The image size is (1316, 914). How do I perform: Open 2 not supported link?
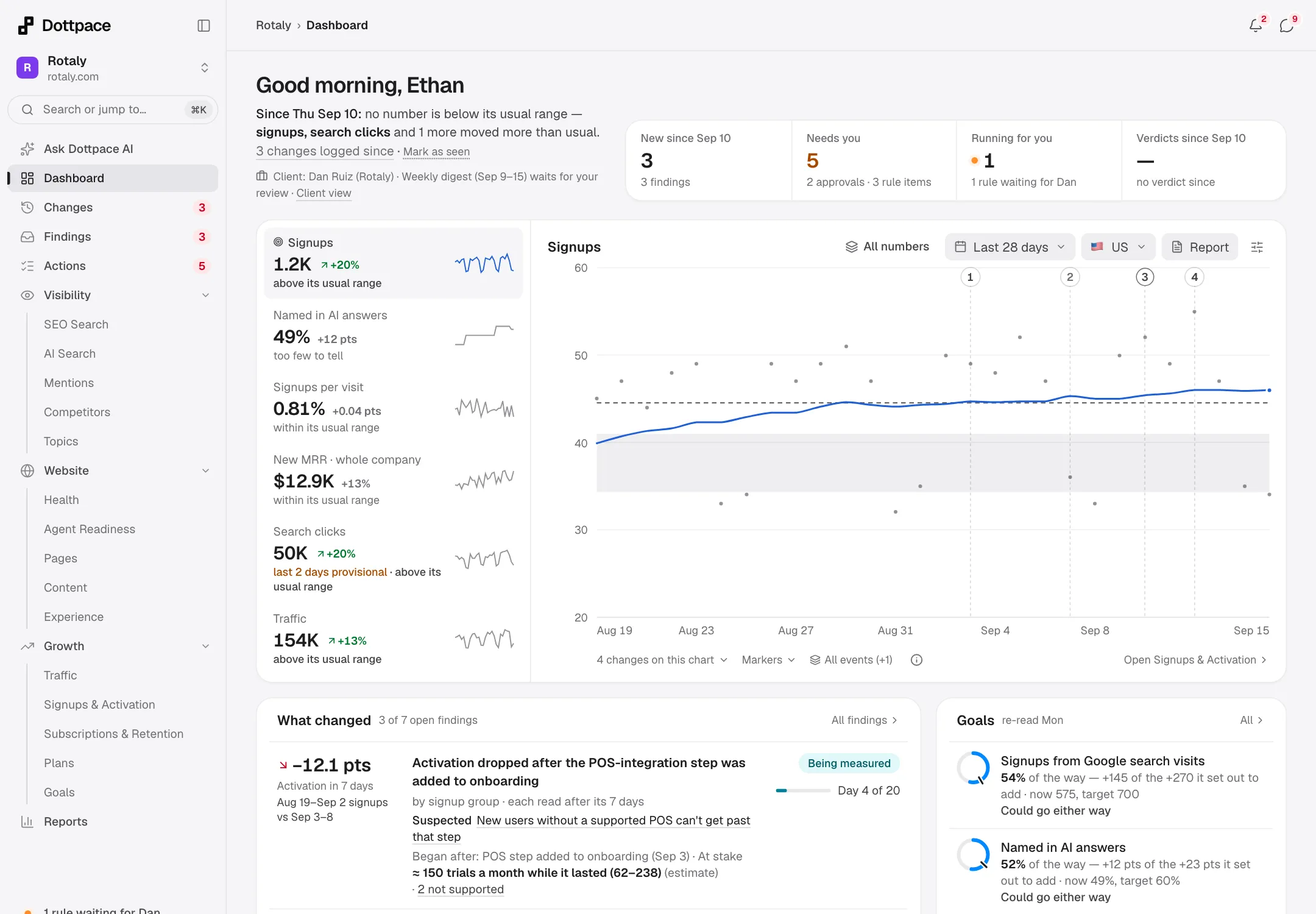(x=461, y=890)
